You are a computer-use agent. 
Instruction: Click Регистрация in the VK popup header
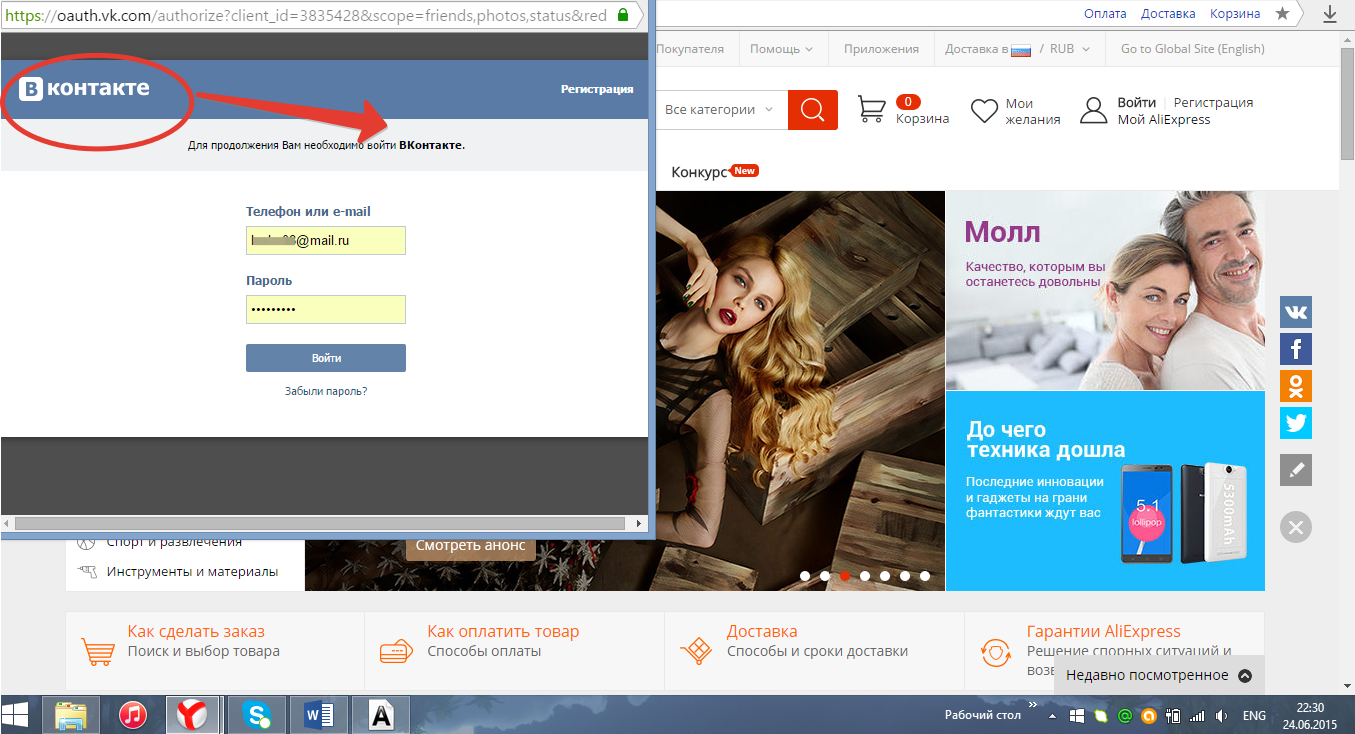coord(597,89)
